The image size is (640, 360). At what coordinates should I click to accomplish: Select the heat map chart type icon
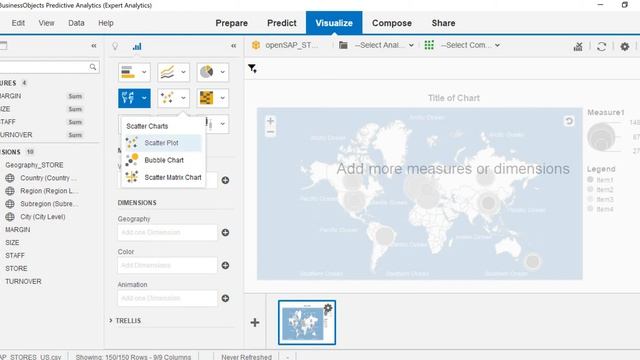tap(207, 98)
